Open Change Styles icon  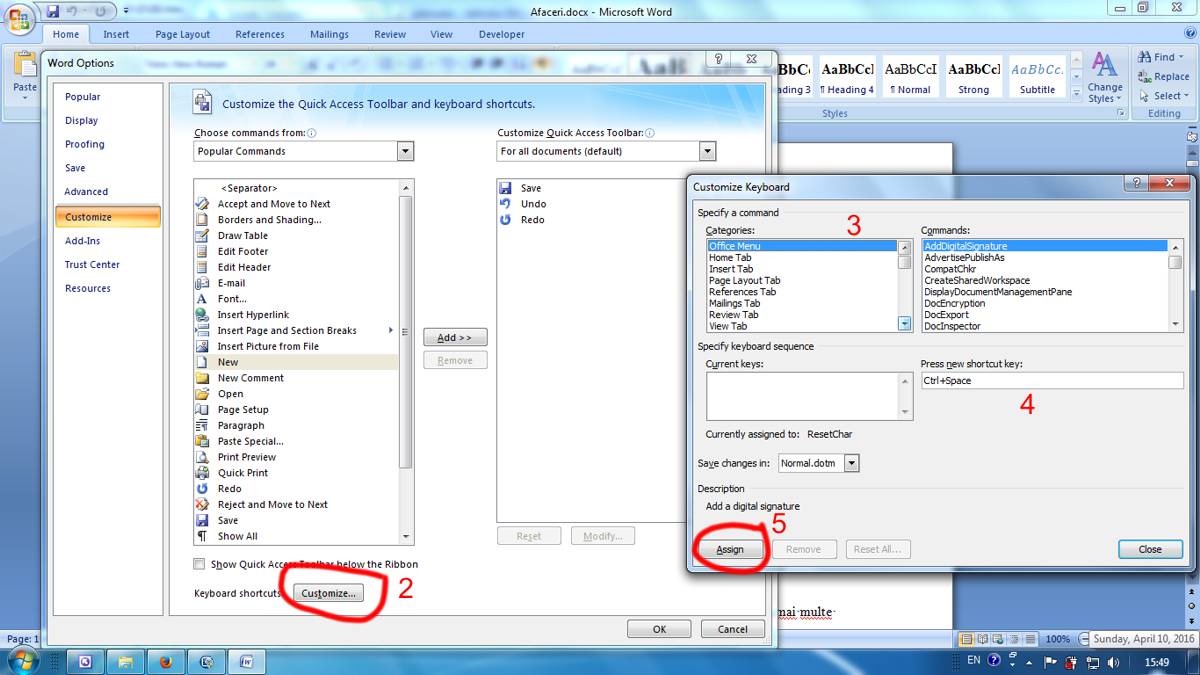(1105, 68)
